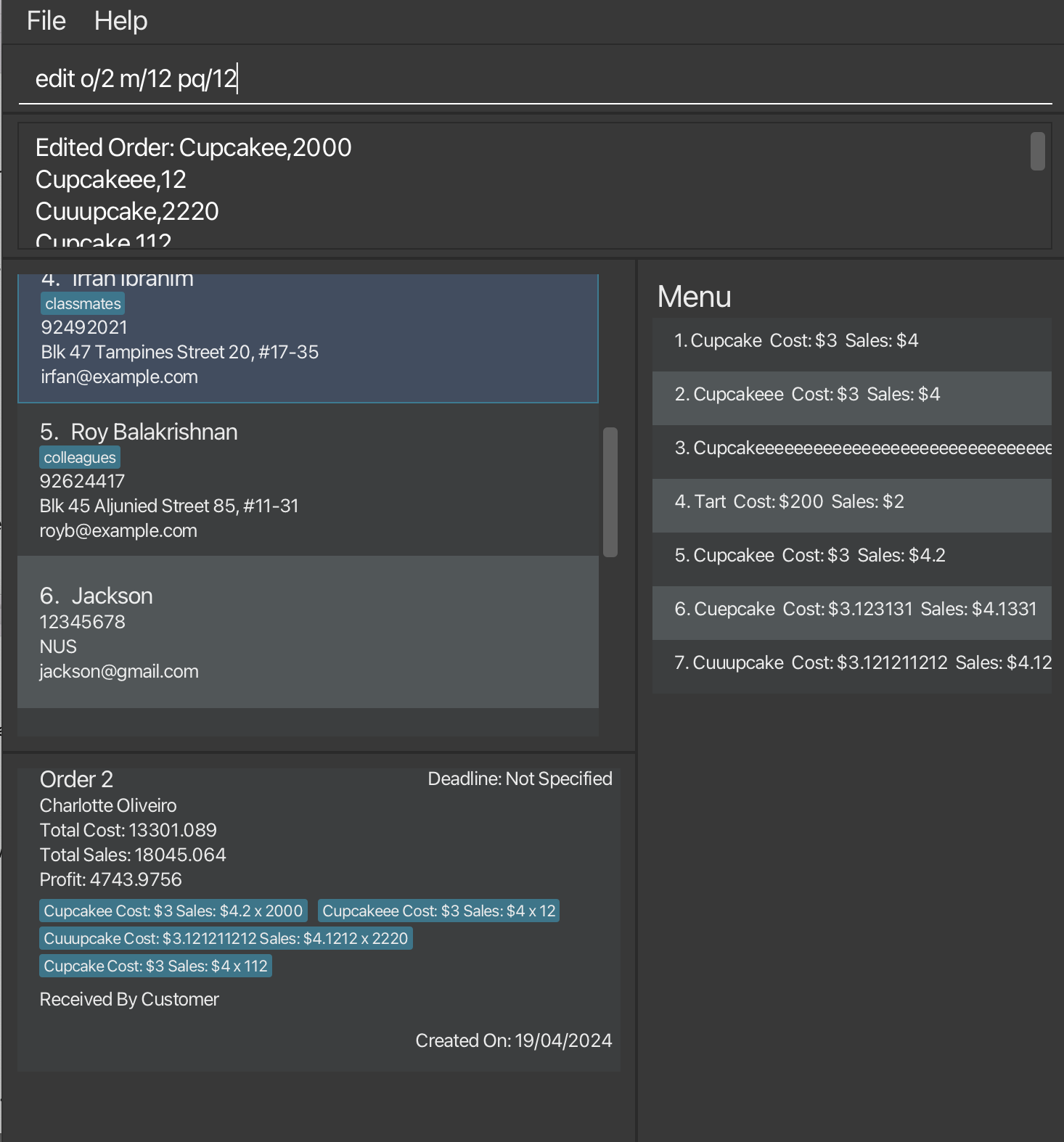This screenshot has height=1142, width=1064.
Task: Select menu item 6 Cuepcake
Action: pos(851,609)
